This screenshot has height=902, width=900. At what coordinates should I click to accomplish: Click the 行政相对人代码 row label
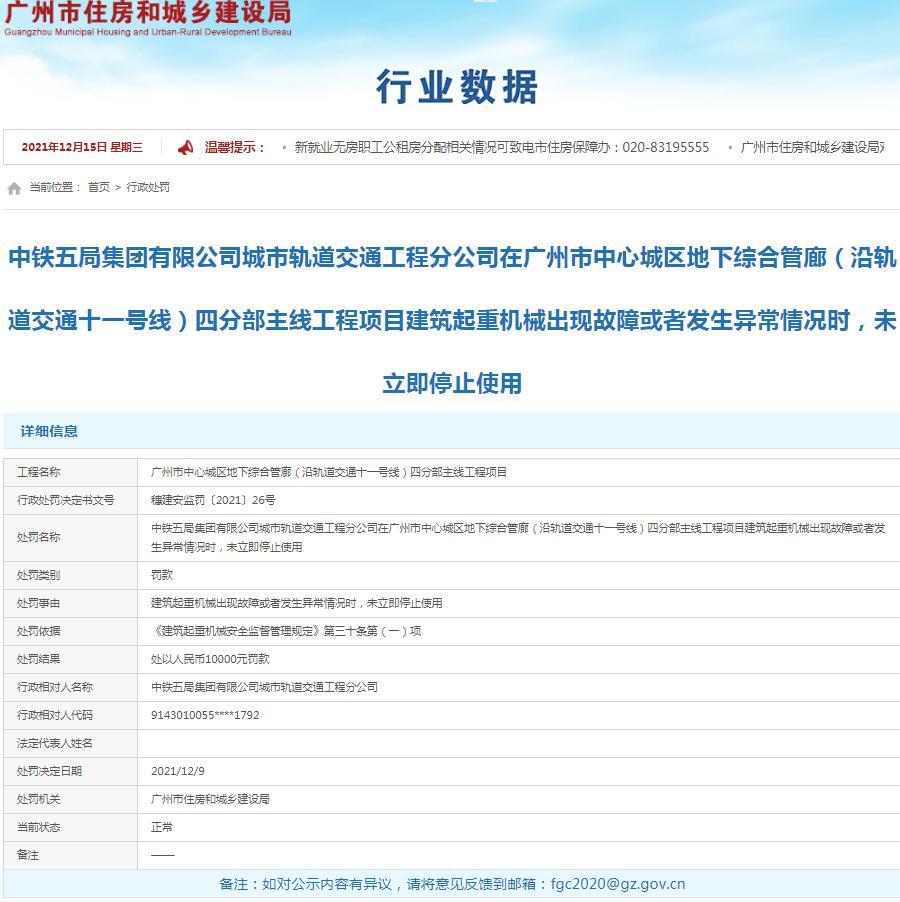[x=55, y=715]
